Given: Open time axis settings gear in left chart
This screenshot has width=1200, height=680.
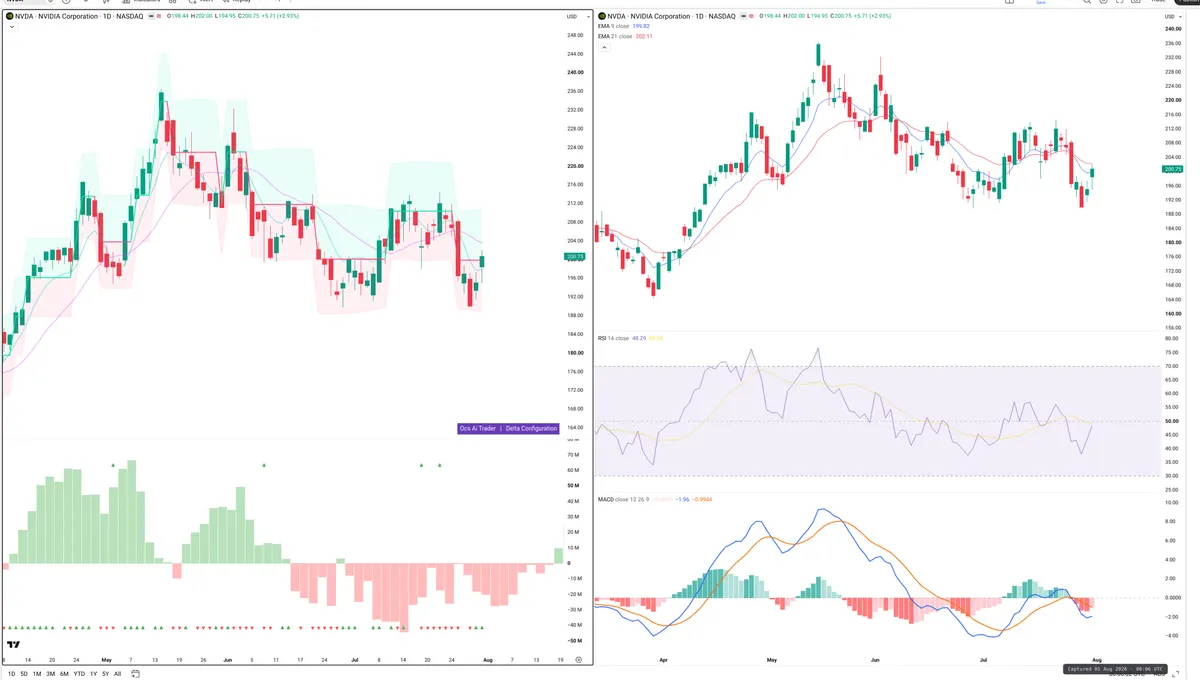Looking at the screenshot, I should tap(578, 660).
